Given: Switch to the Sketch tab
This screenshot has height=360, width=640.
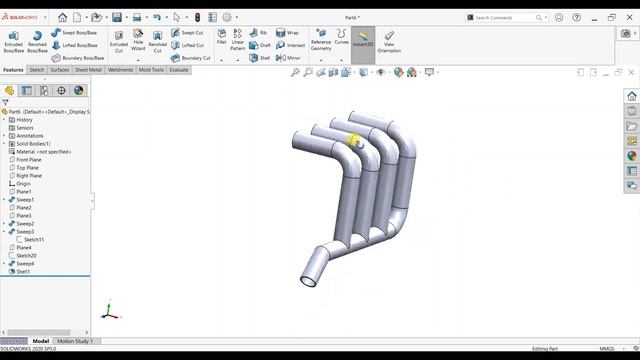Looking at the screenshot, I should point(36,70).
